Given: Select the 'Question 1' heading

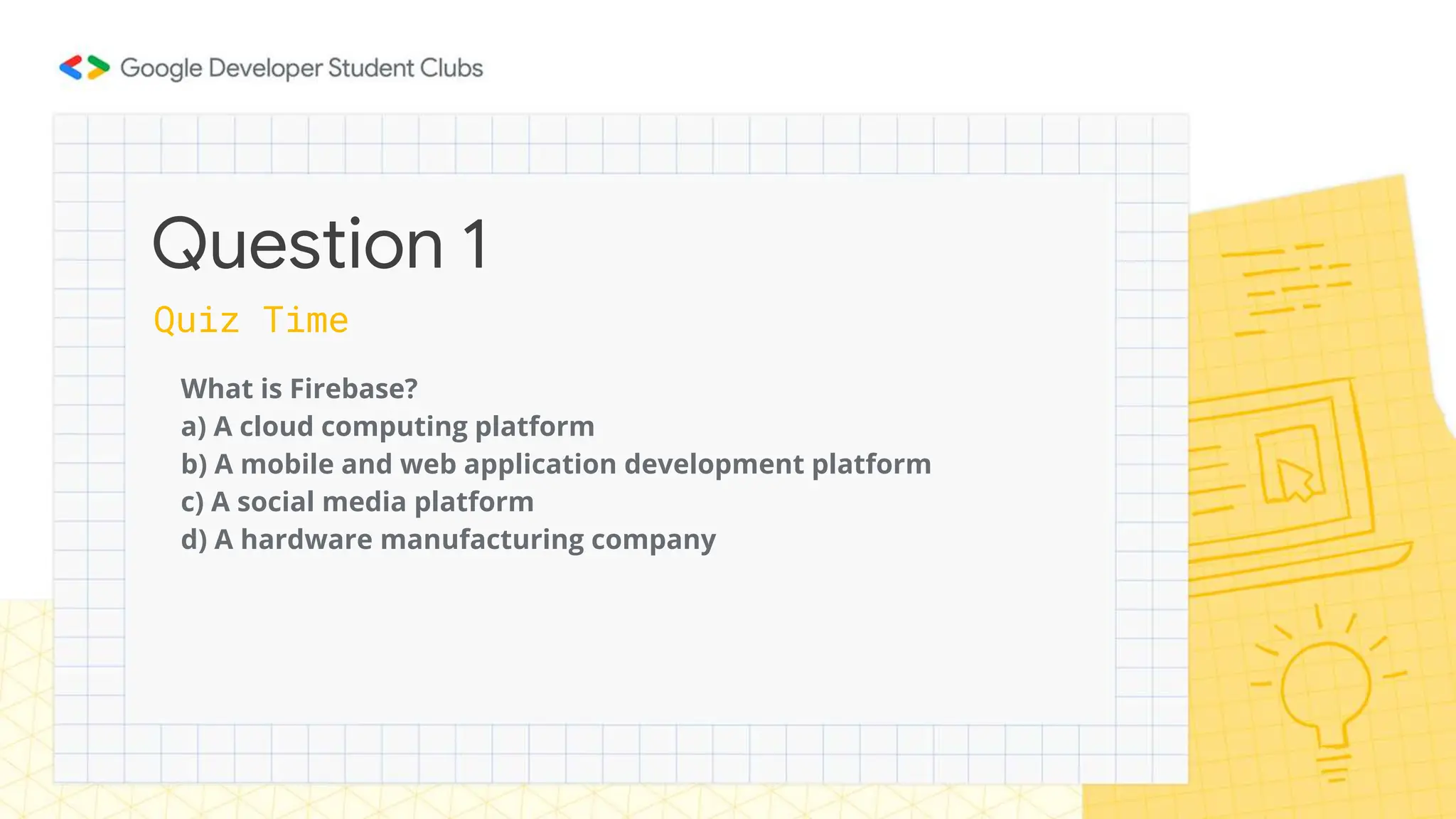Looking at the screenshot, I should pyautogui.click(x=321, y=244).
